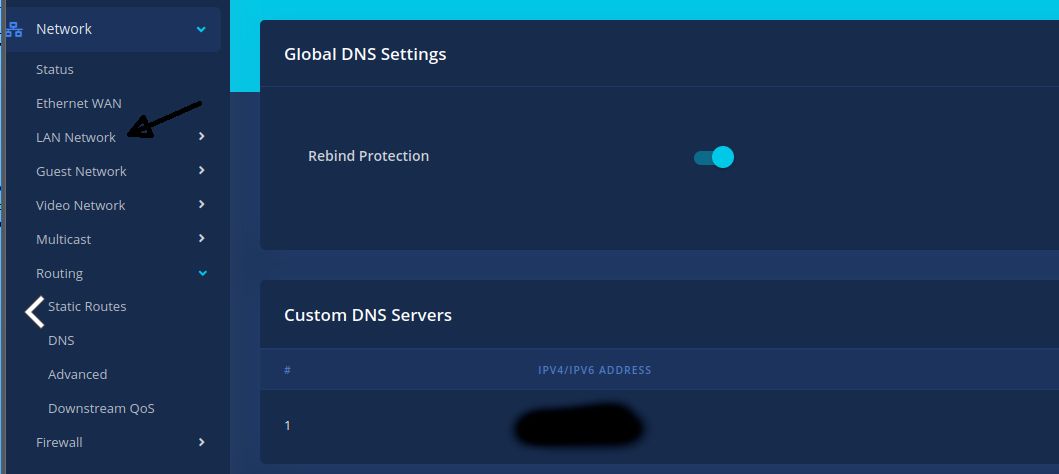Open Downstream QoS settings
Viewport: 1059px width, 474px height.
coord(101,409)
